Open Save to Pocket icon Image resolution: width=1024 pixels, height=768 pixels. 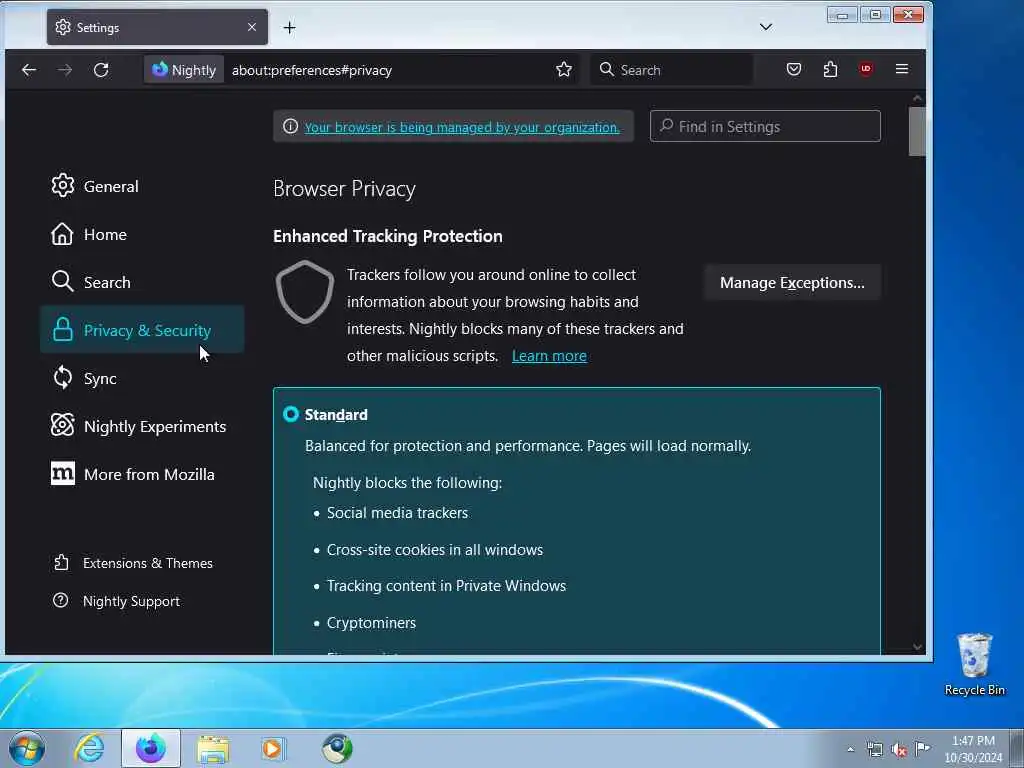[793, 69]
